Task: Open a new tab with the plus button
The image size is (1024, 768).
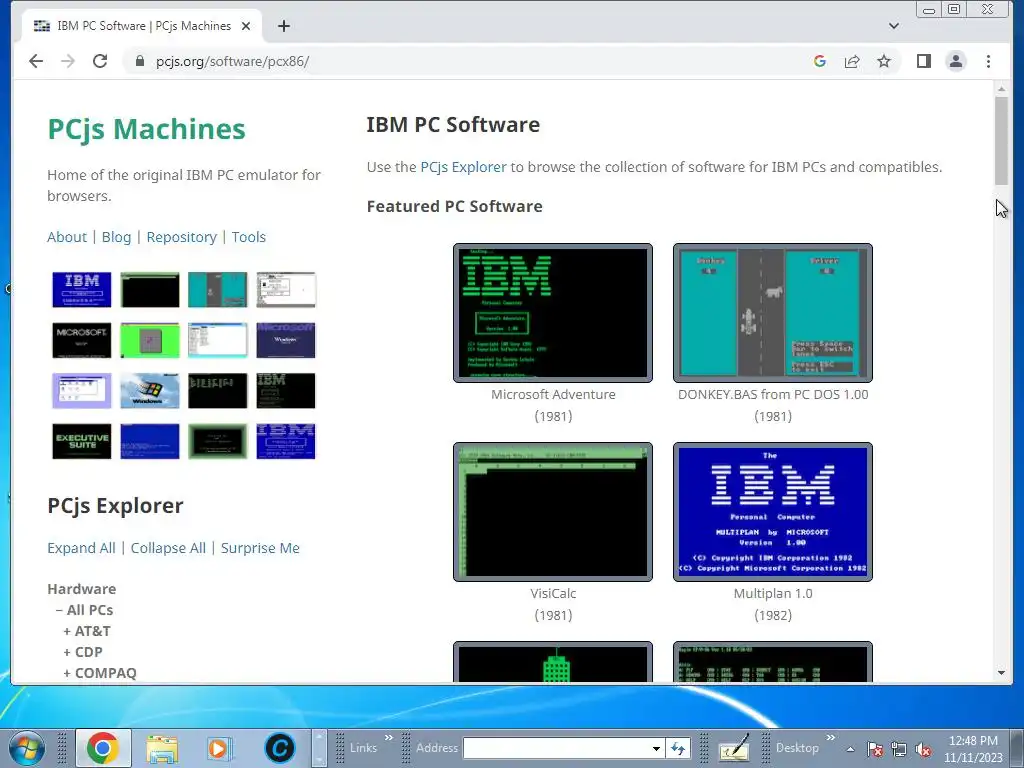Action: tap(283, 26)
